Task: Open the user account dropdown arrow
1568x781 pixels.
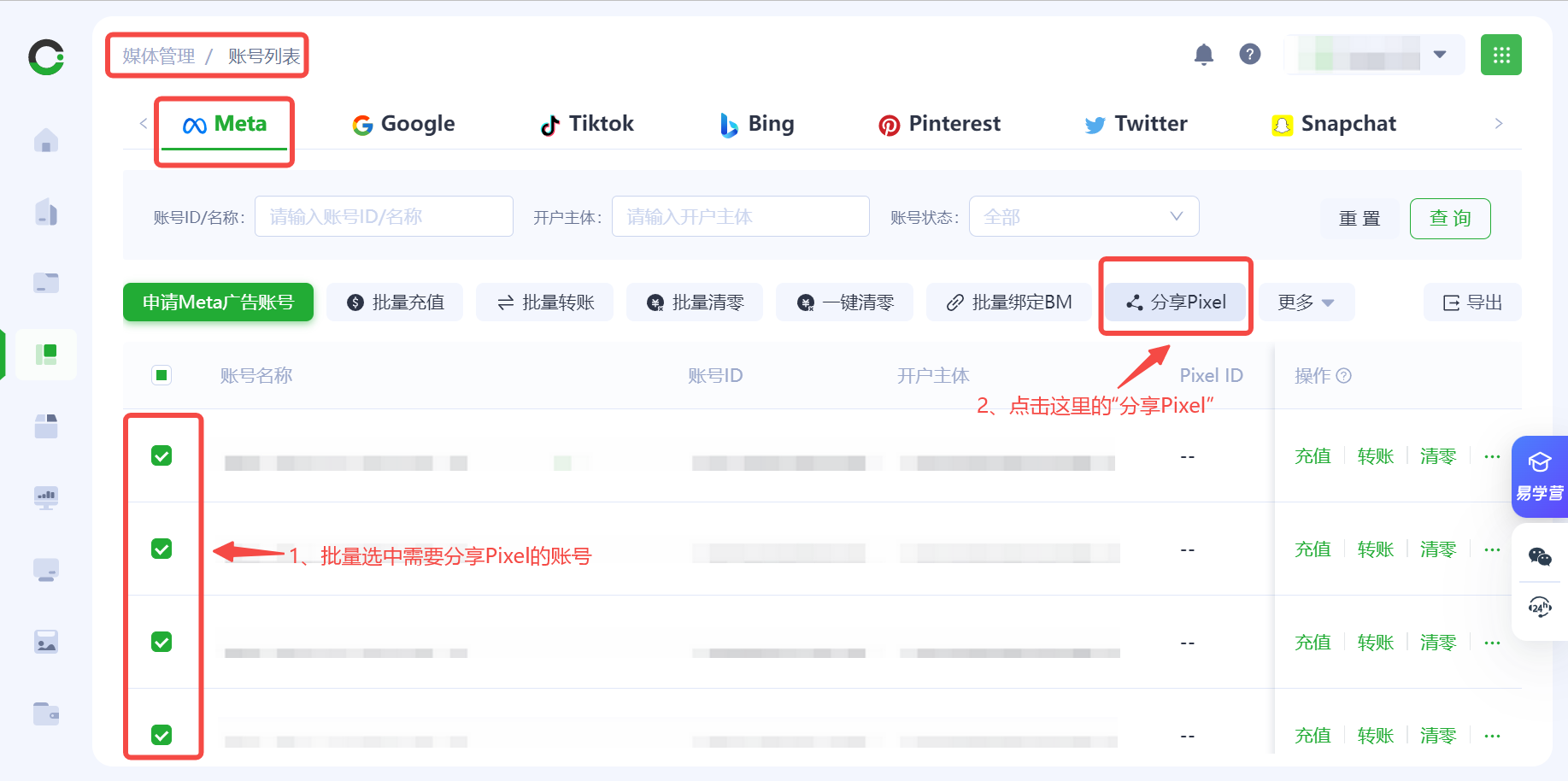Action: point(1440,55)
